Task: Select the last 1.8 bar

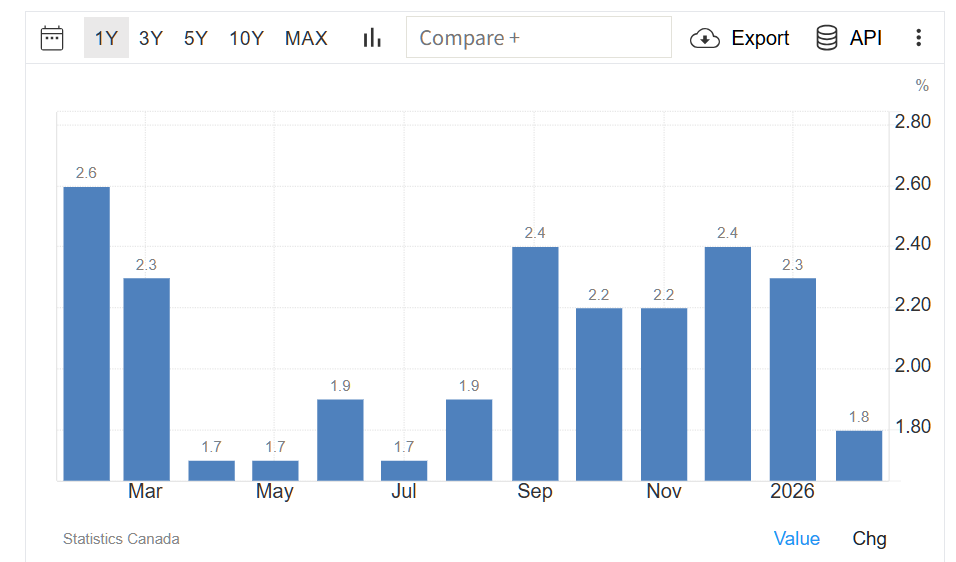Action: click(x=859, y=455)
